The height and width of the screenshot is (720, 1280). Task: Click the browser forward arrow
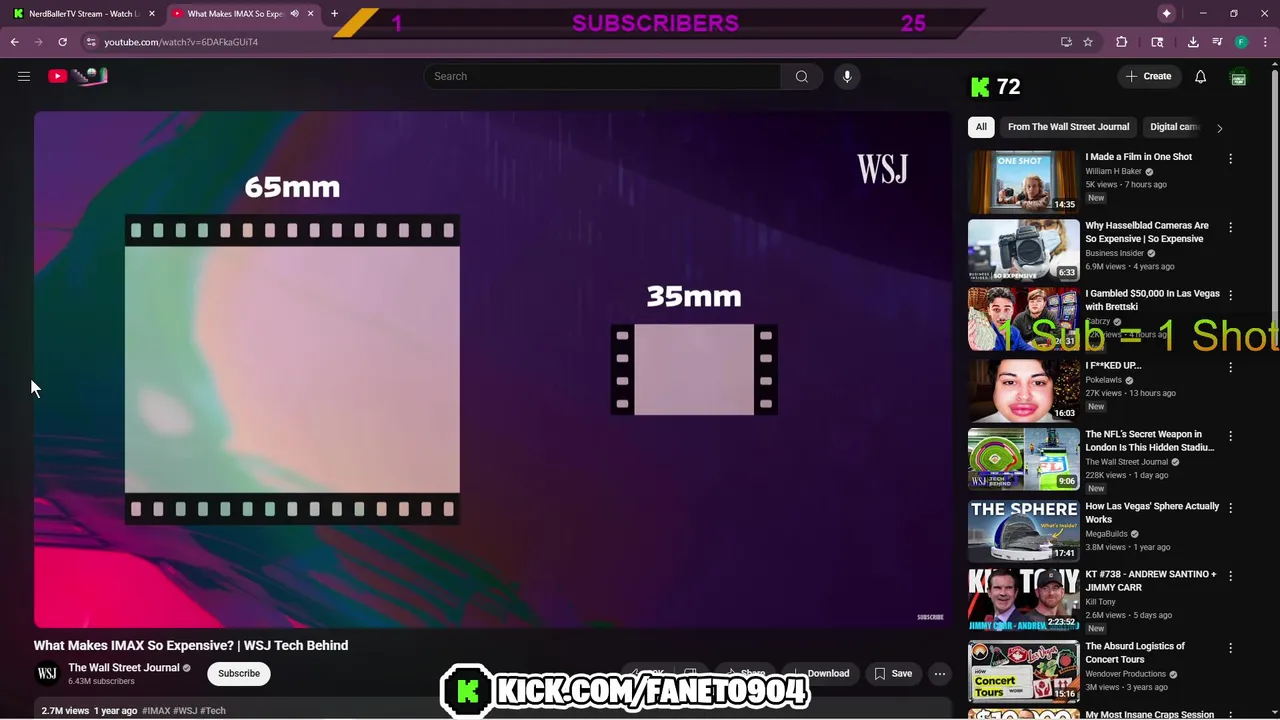(x=39, y=42)
